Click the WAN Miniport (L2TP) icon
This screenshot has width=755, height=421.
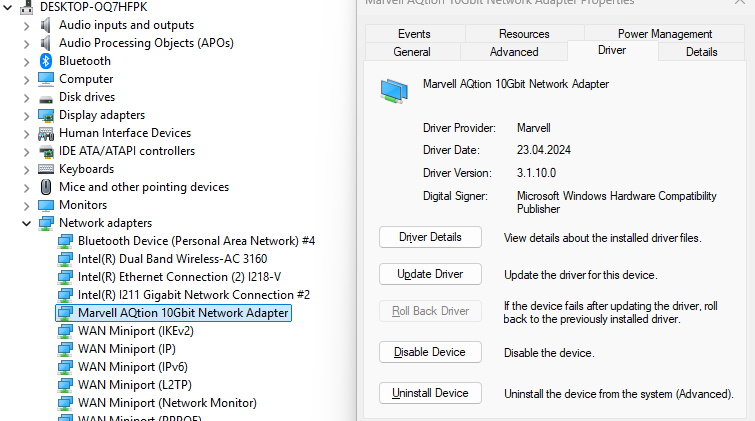click(x=65, y=385)
